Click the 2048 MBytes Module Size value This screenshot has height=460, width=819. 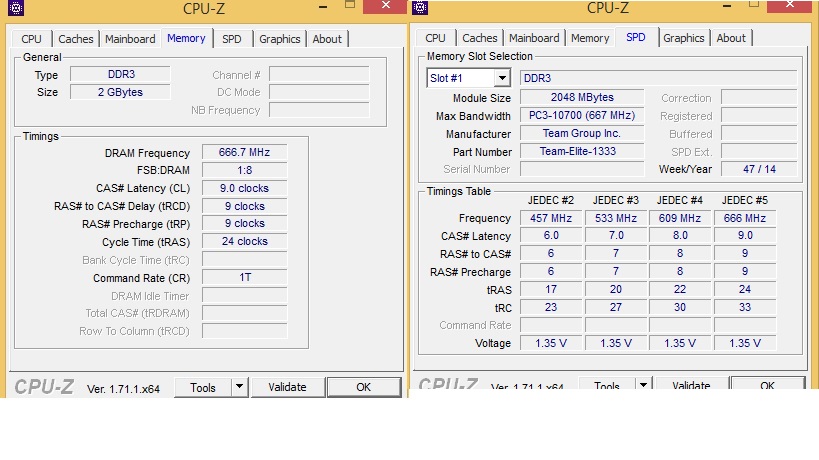[582, 98]
